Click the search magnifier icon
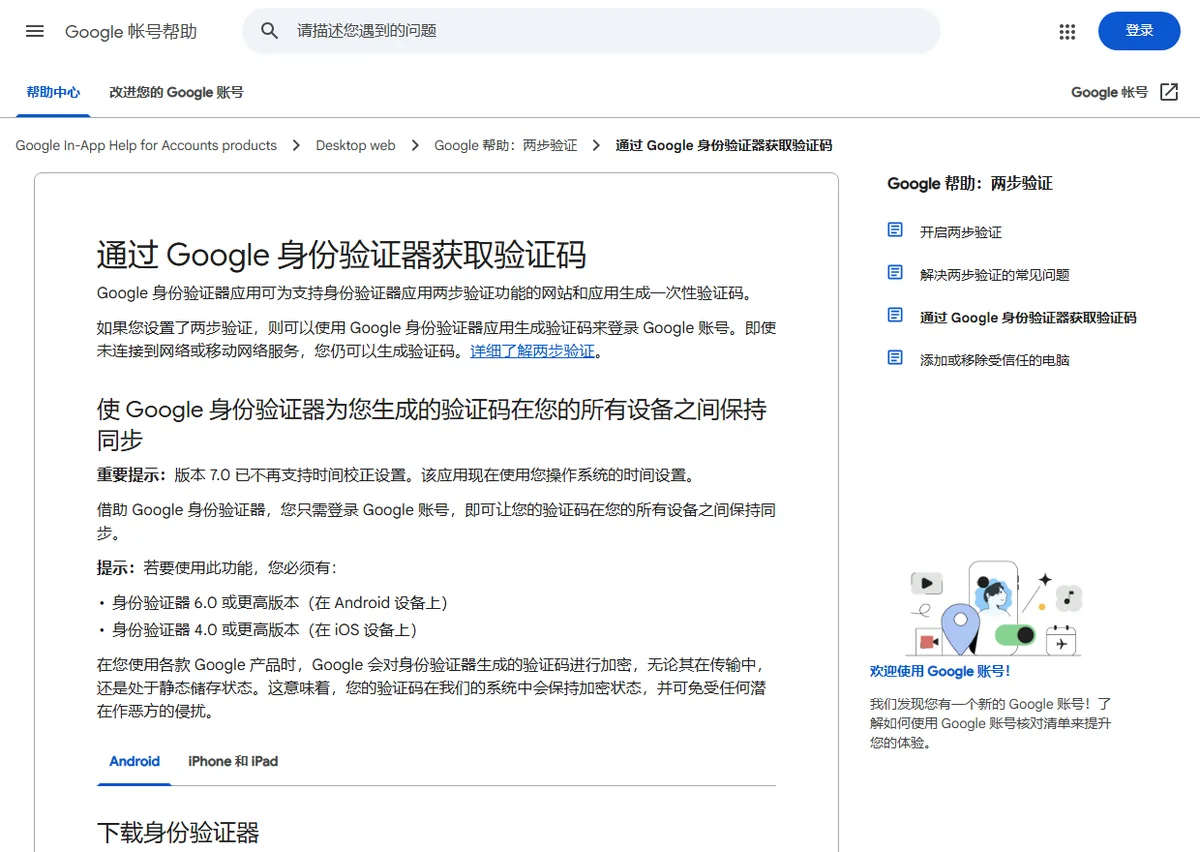Image resolution: width=1200 pixels, height=852 pixels. 269,31
